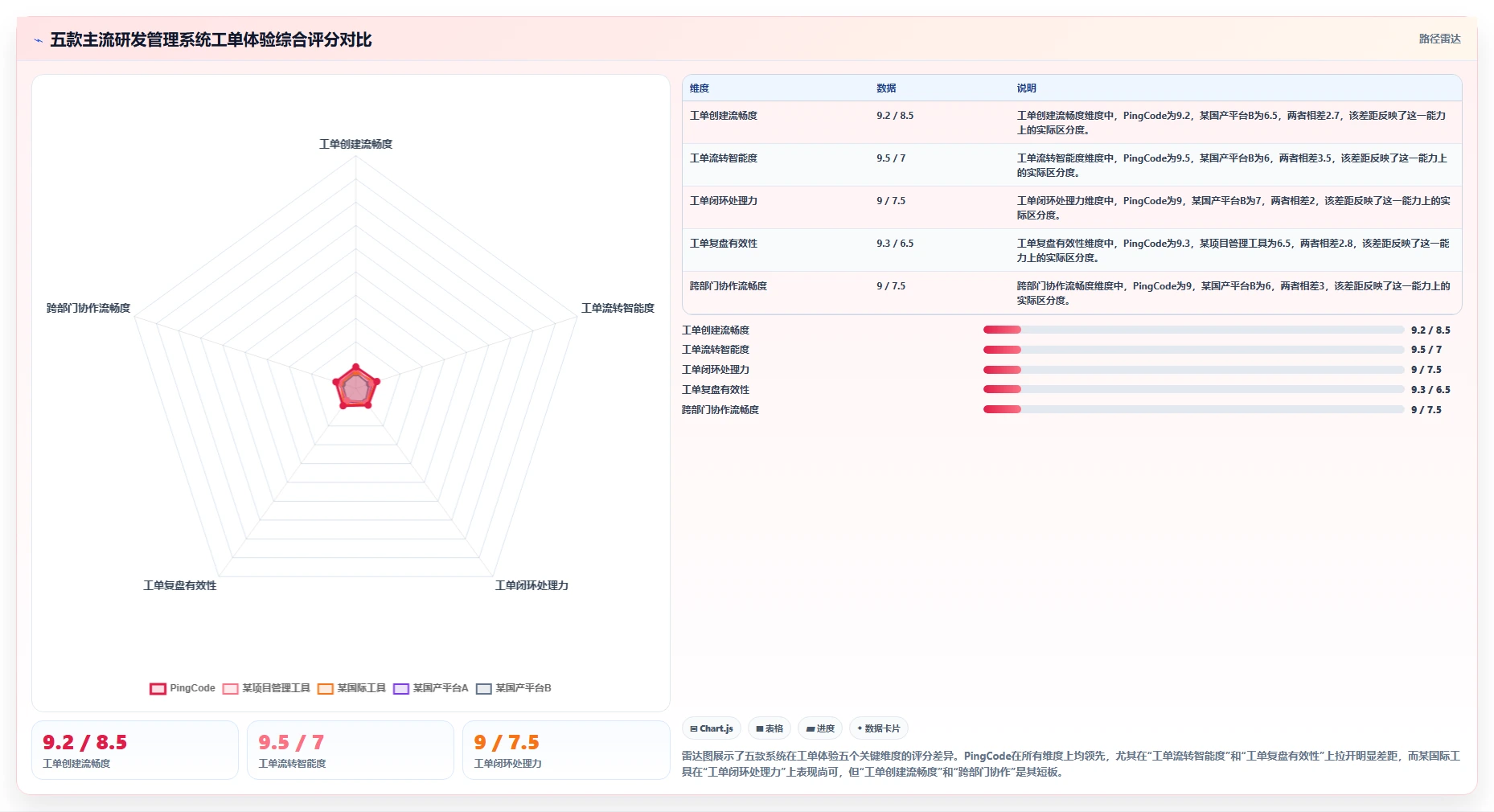Click the title icon beside 五款主流研发管理系统
1494x812 pixels.
click(39, 40)
